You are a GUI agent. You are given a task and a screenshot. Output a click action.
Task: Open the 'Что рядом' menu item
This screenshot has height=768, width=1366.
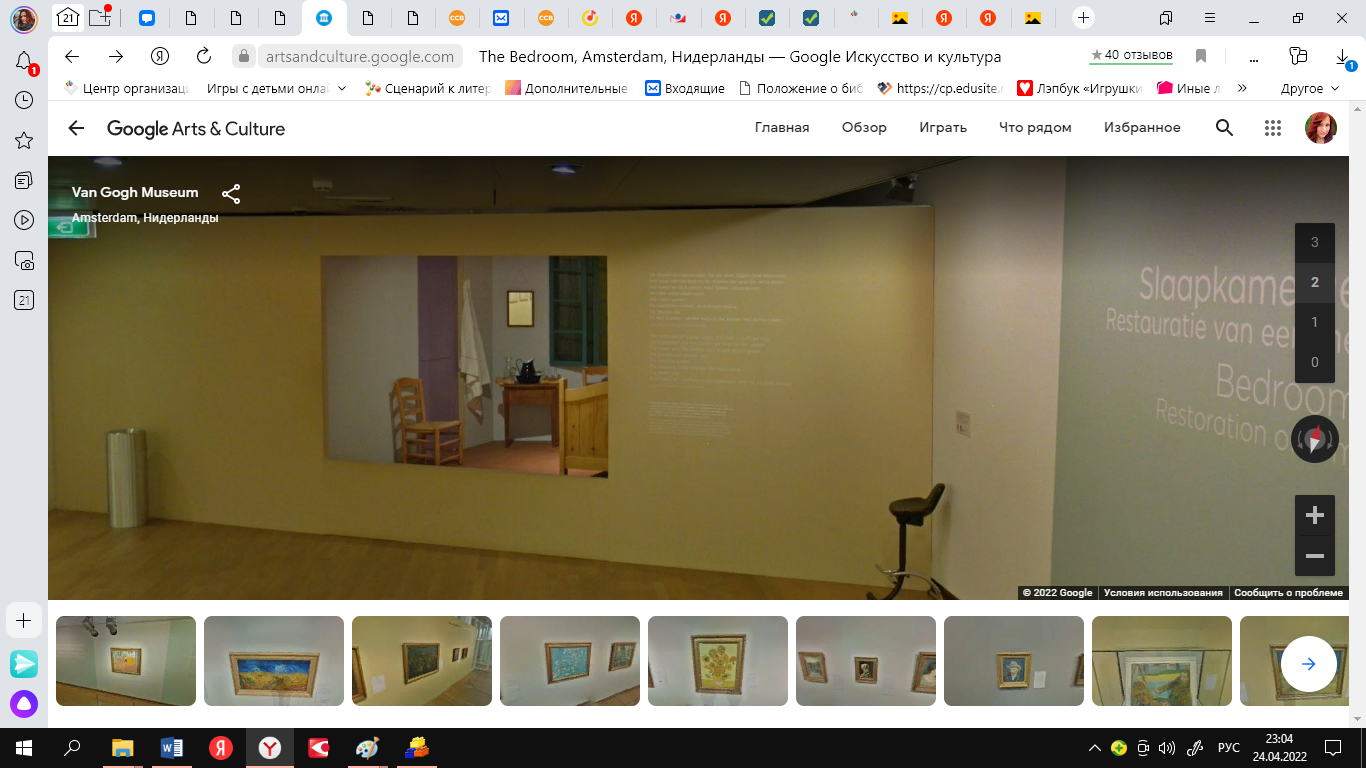1035,127
